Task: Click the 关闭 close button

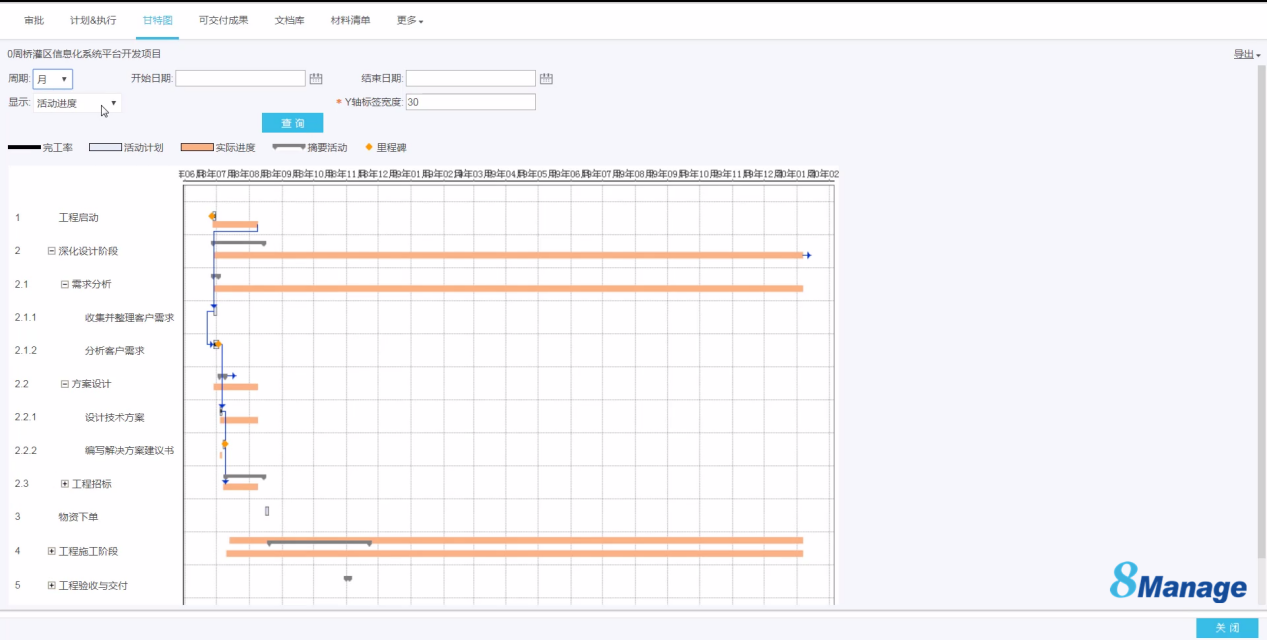Action: pyautogui.click(x=1227, y=628)
